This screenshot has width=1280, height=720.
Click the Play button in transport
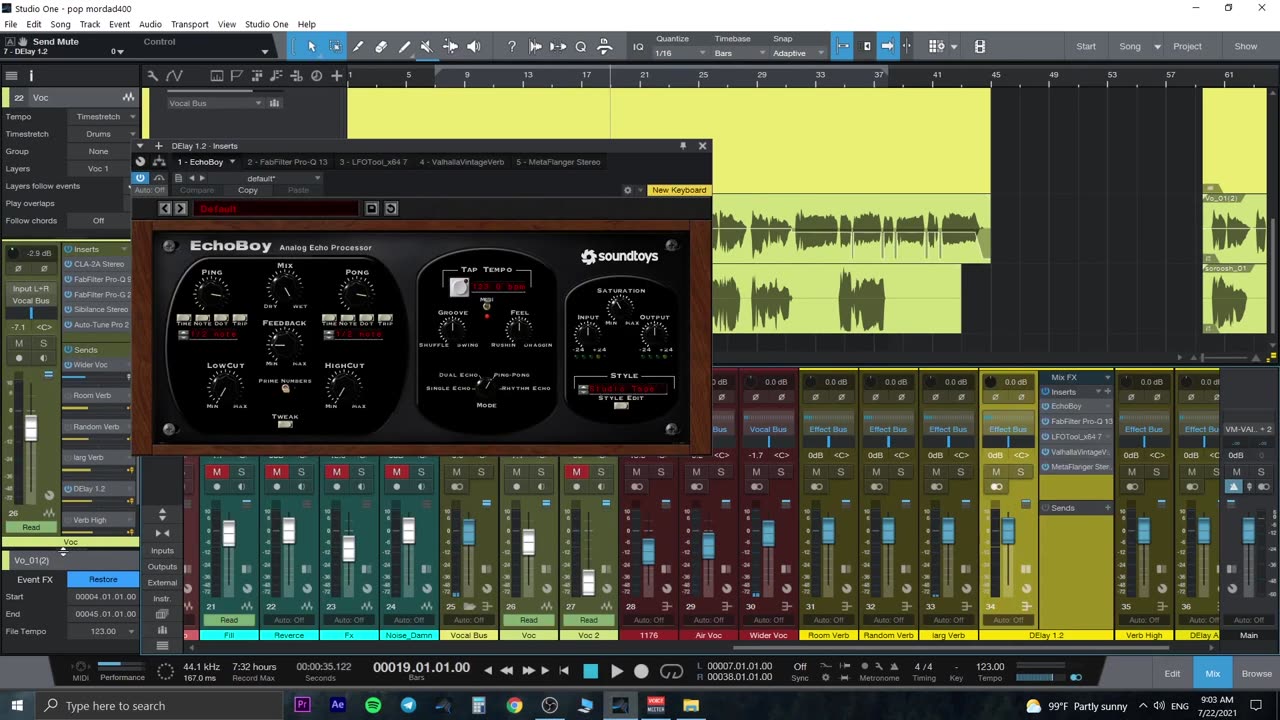click(x=616, y=671)
